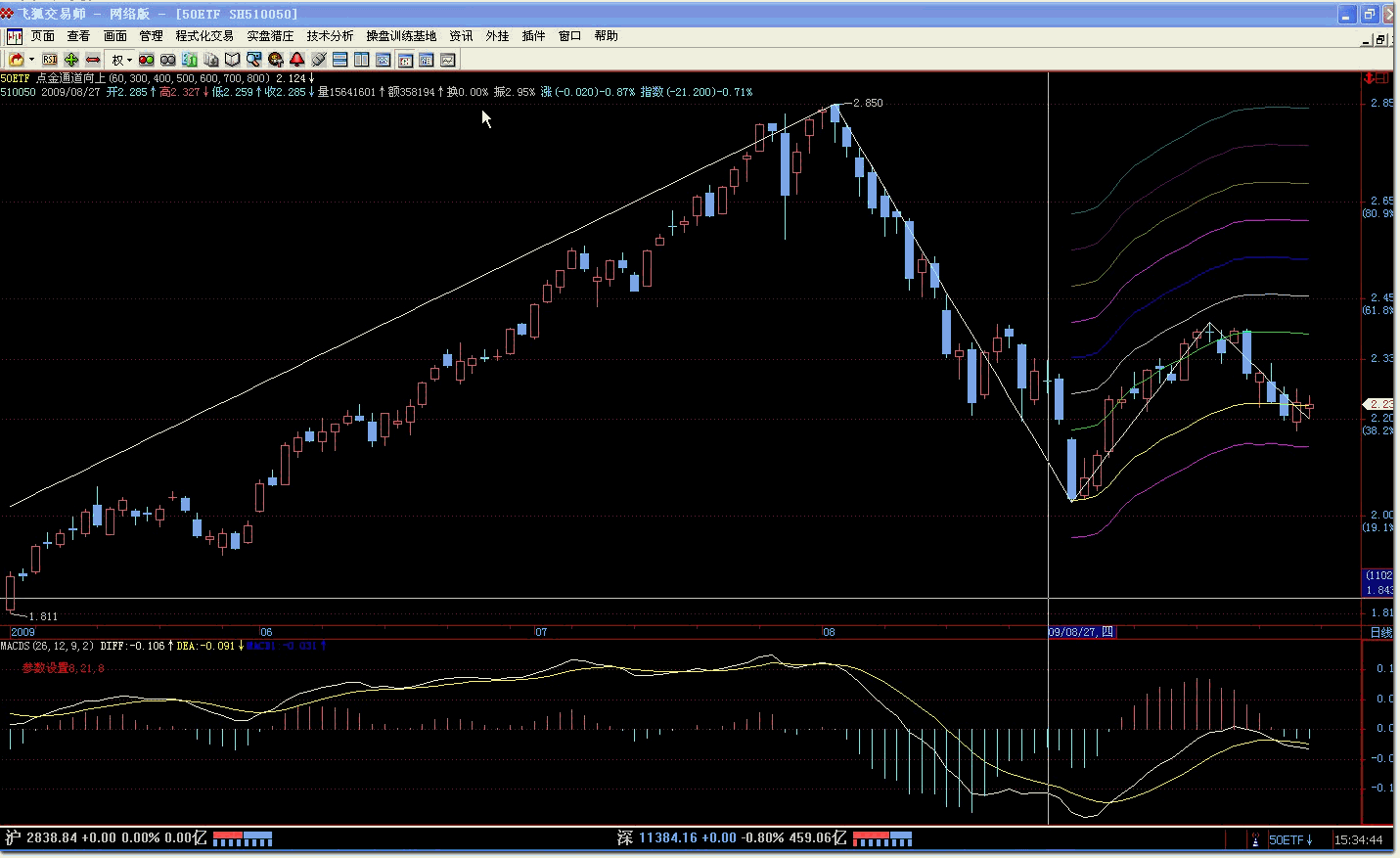Click the 2.850 peak price label
This screenshot has width=1400, height=858.
tap(868, 103)
